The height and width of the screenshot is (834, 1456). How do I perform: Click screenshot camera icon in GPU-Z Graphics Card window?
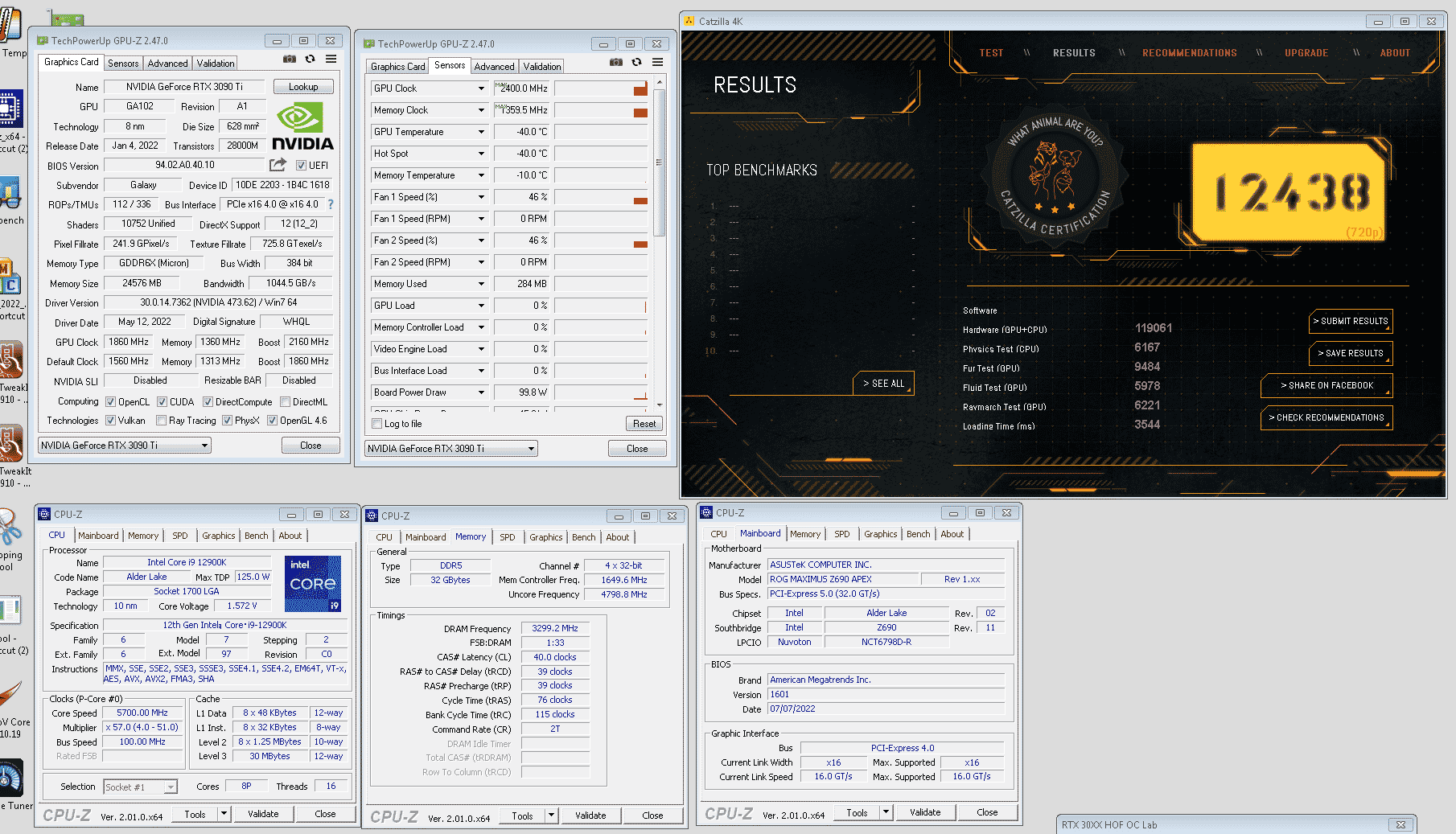(289, 59)
